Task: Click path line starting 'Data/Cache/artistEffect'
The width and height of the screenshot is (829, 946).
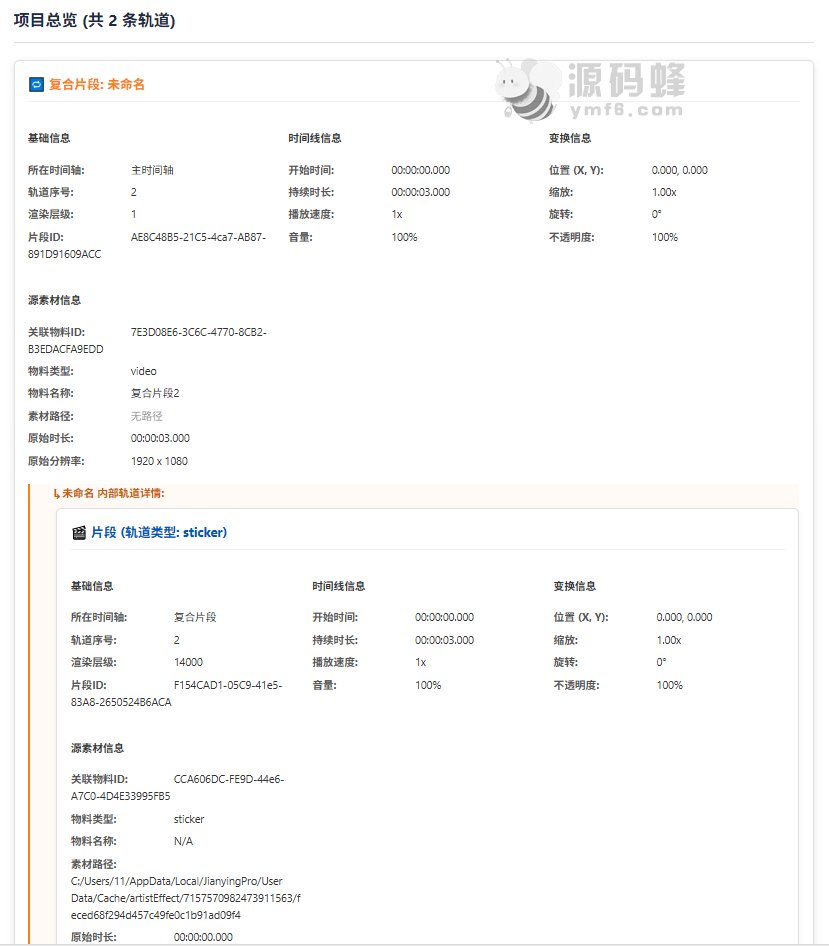Action: pyautogui.click(x=186, y=898)
